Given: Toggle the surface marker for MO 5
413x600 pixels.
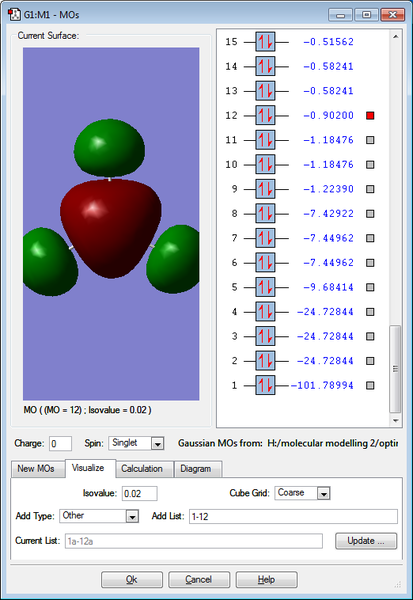Looking at the screenshot, I should (370, 287).
